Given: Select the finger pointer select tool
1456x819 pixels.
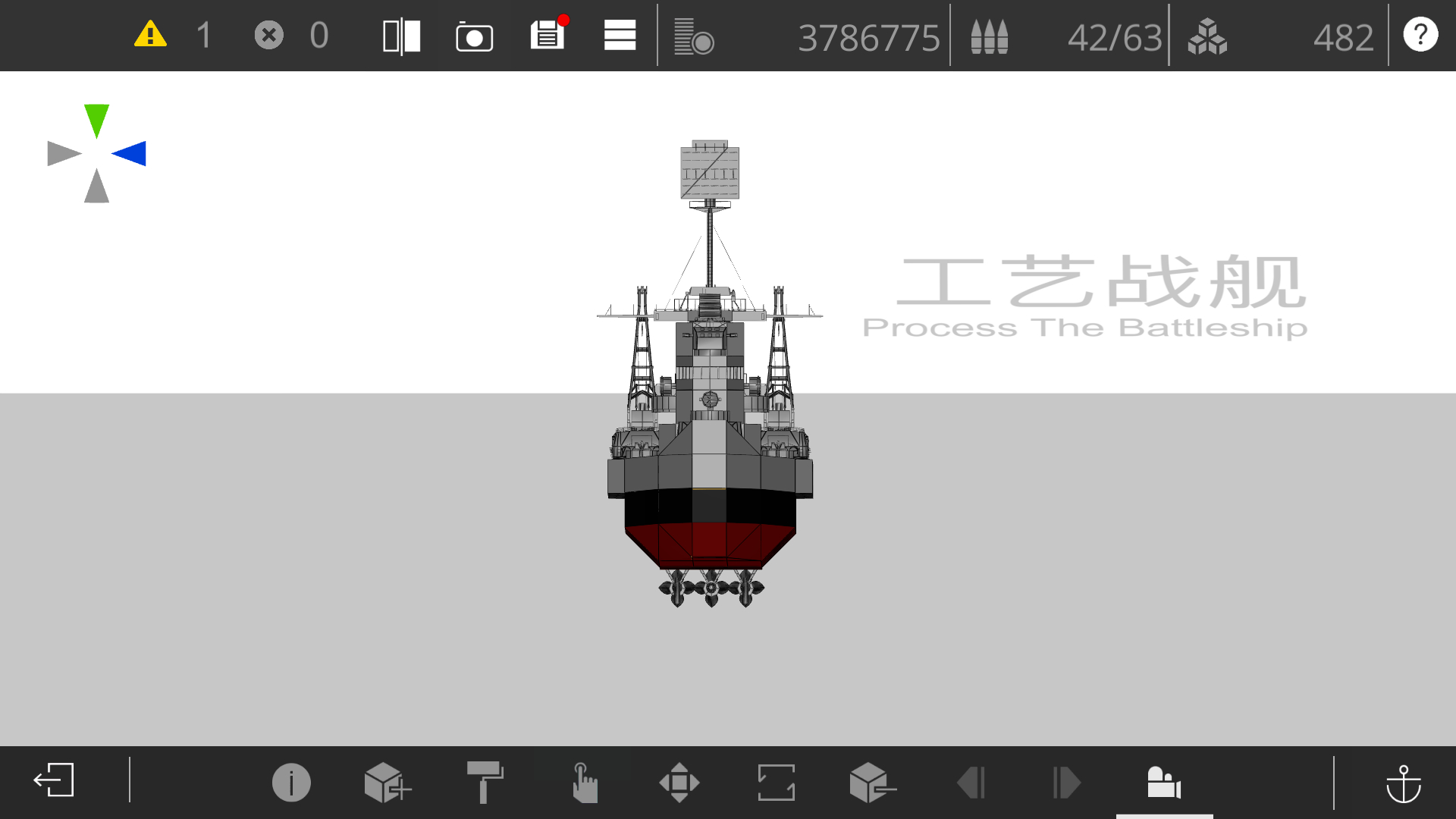Looking at the screenshot, I should [584, 782].
